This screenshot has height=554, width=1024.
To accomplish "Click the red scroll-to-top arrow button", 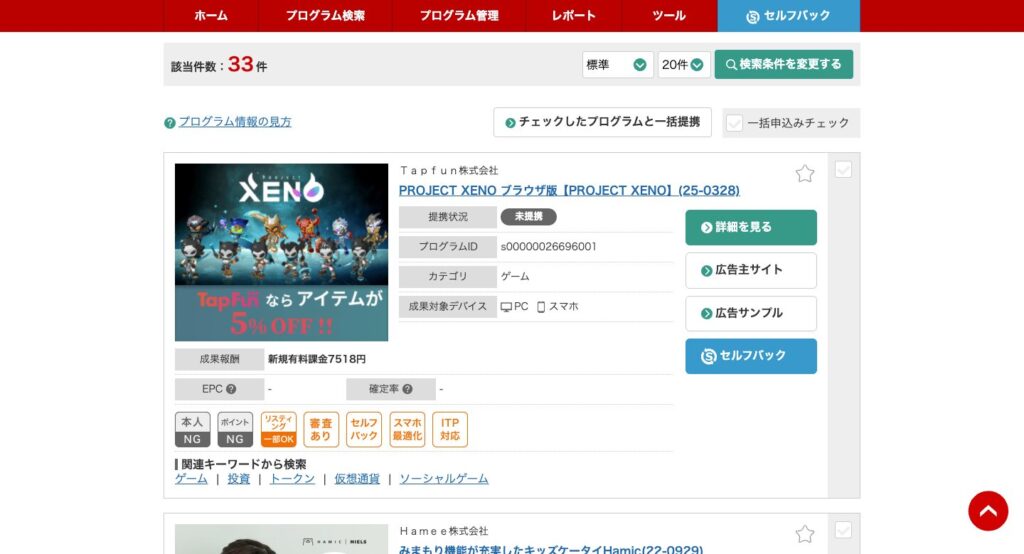I will 988,511.
